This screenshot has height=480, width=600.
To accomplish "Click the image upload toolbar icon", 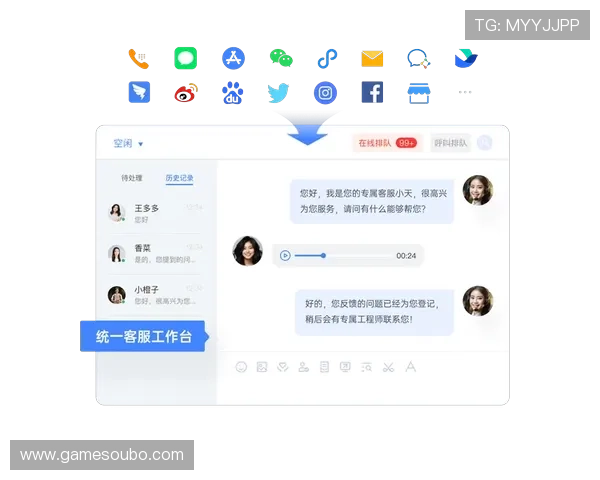I will pos(262,367).
